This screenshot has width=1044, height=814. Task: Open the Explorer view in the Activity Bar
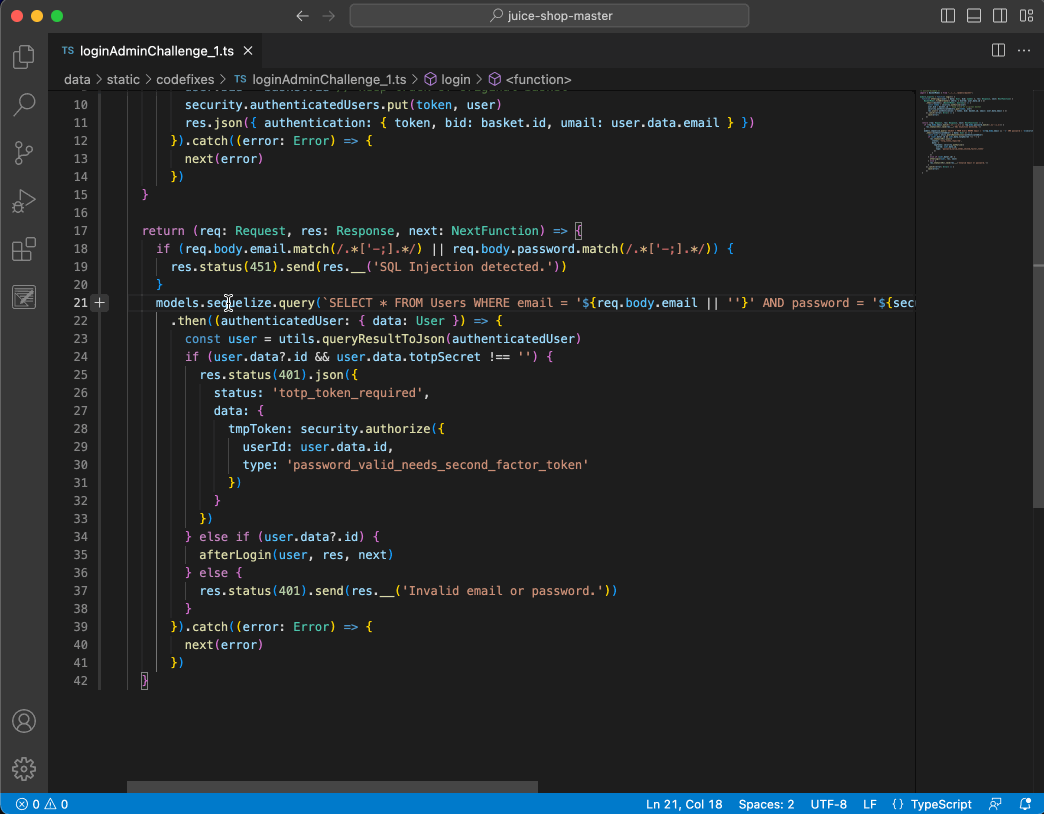(x=23, y=57)
